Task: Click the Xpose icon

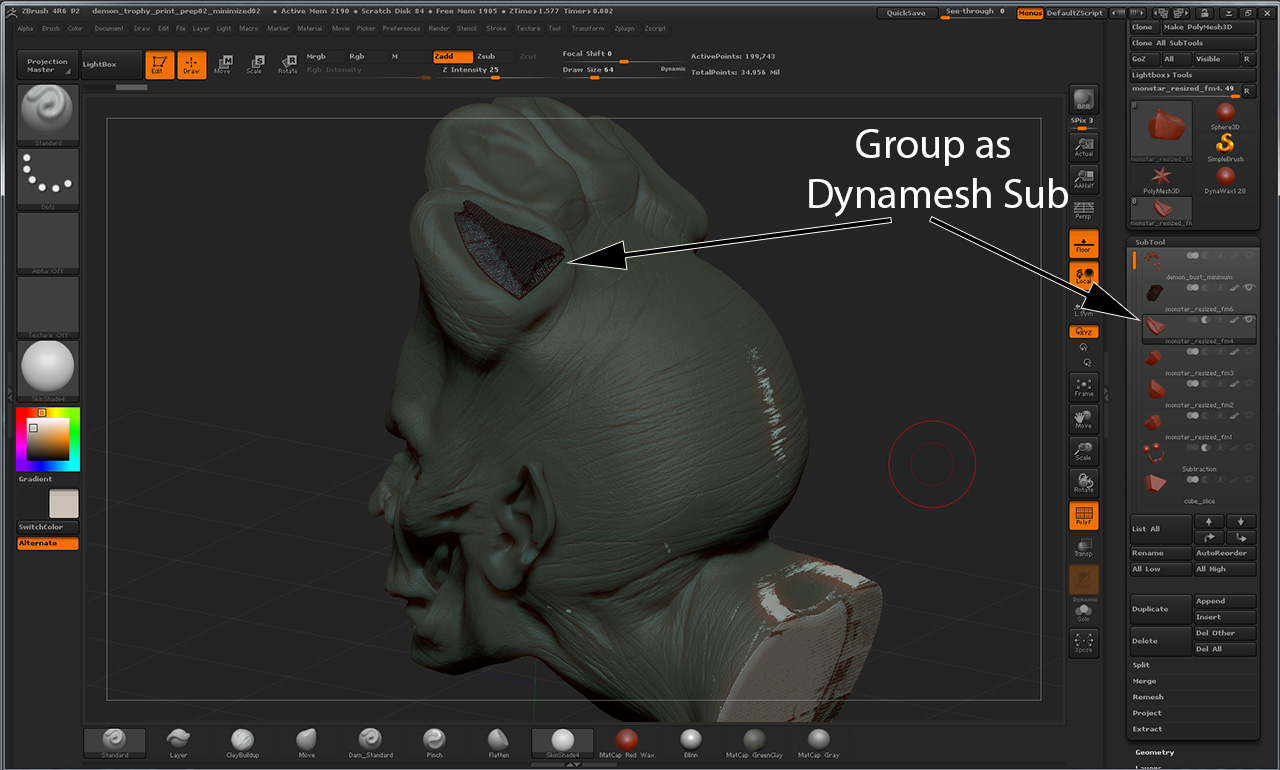Action: click(1083, 643)
